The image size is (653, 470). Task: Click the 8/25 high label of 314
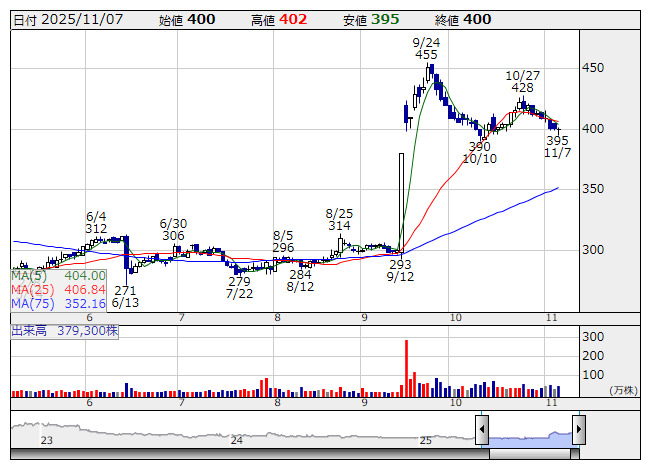pos(340,220)
